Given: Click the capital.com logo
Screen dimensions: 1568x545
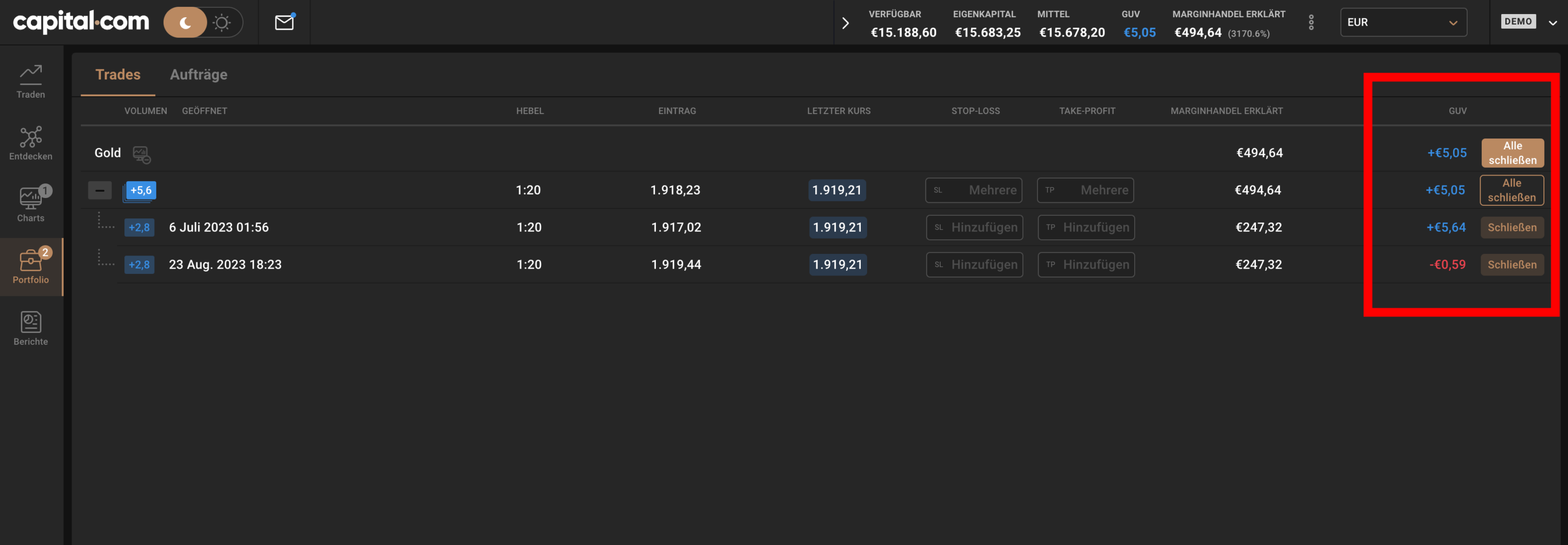Looking at the screenshot, I should coord(81,22).
